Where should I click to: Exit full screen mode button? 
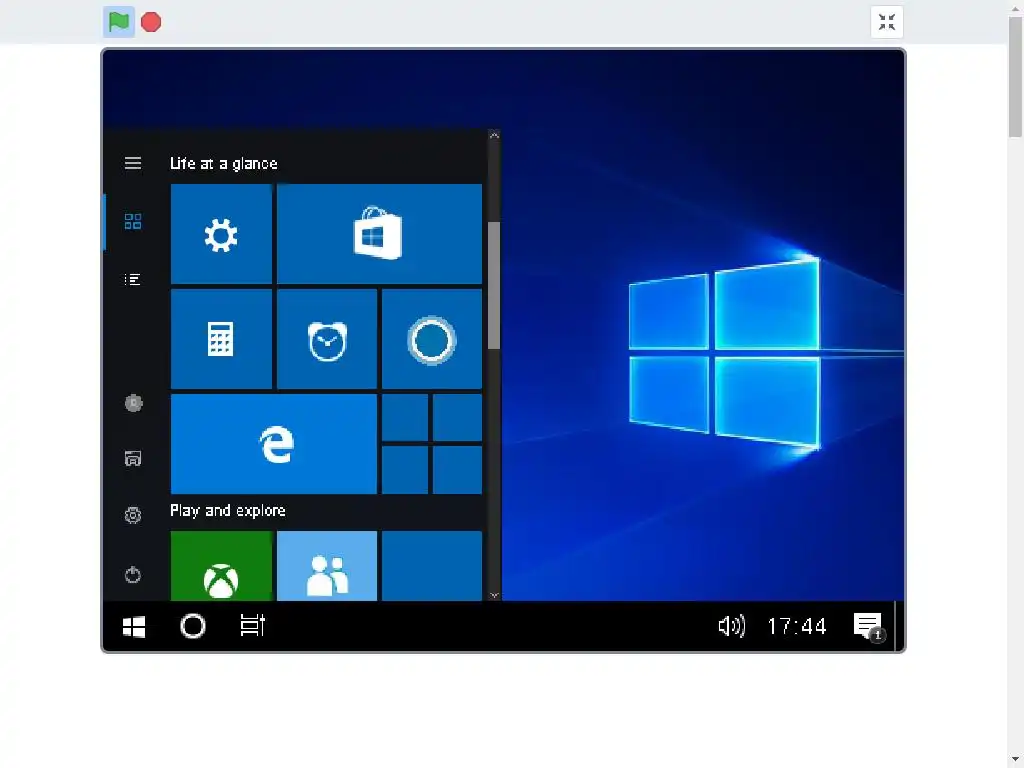pos(886,22)
